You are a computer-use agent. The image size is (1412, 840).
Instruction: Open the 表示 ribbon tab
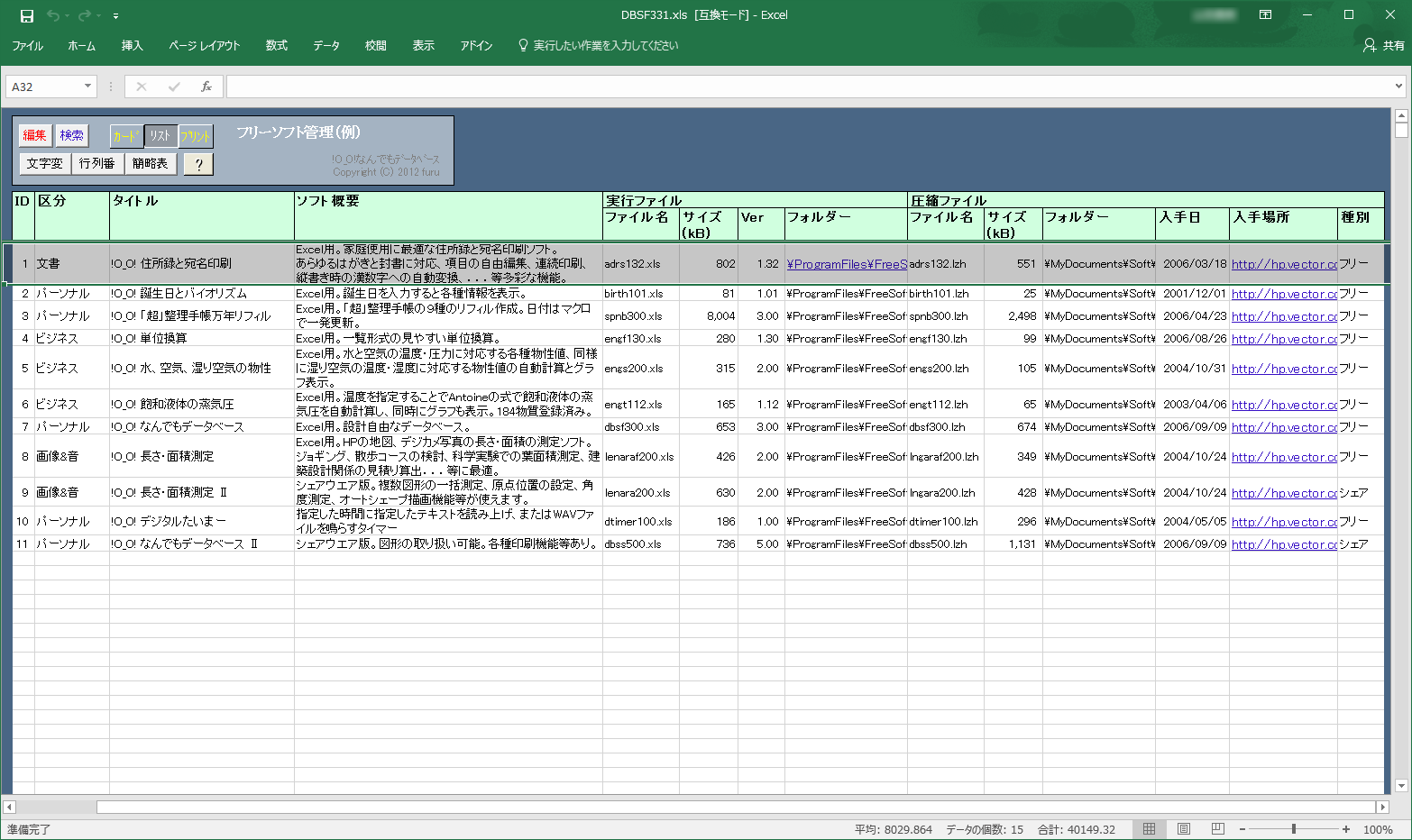pos(424,45)
